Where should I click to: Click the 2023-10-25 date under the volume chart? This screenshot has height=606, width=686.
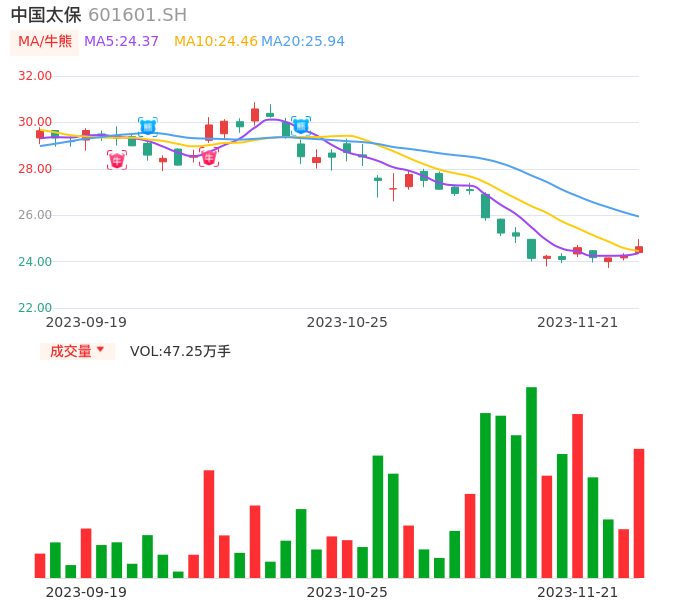pos(347,592)
